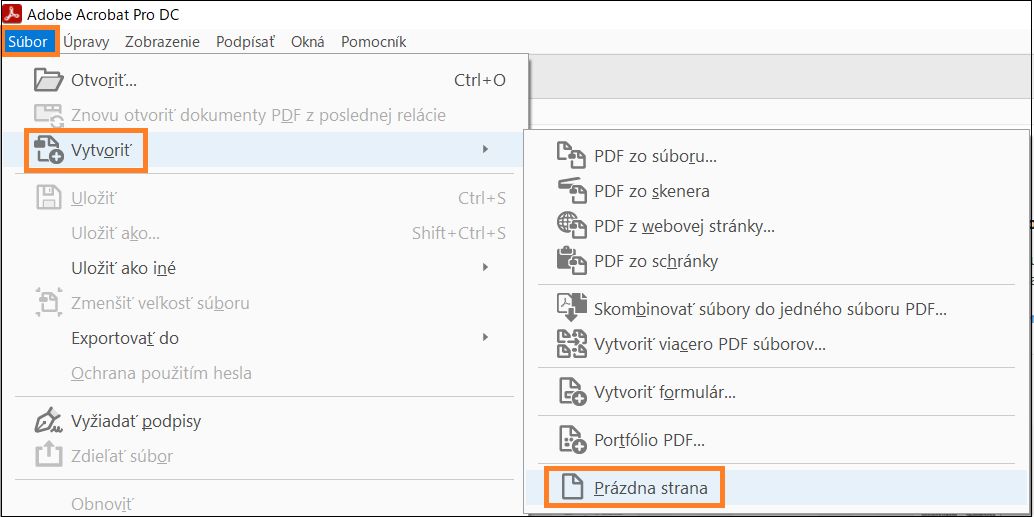
Task: Click the clipboard icon for PDF zo schránky
Action: (571, 261)
